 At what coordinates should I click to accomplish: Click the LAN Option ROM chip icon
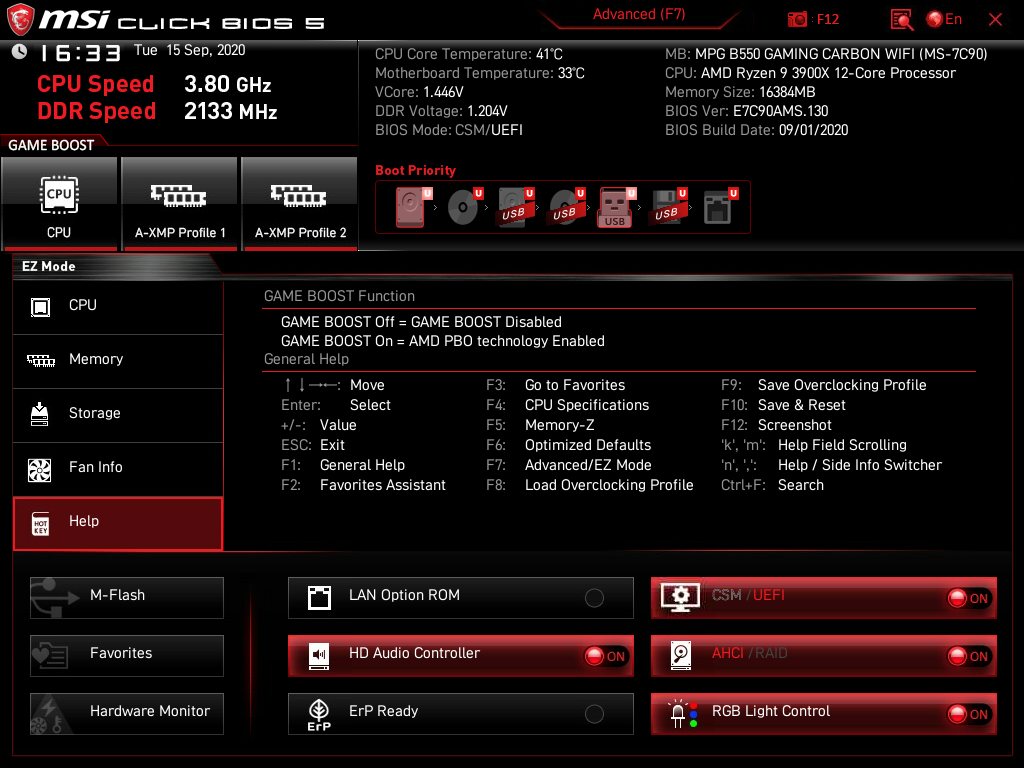[319, 598]
